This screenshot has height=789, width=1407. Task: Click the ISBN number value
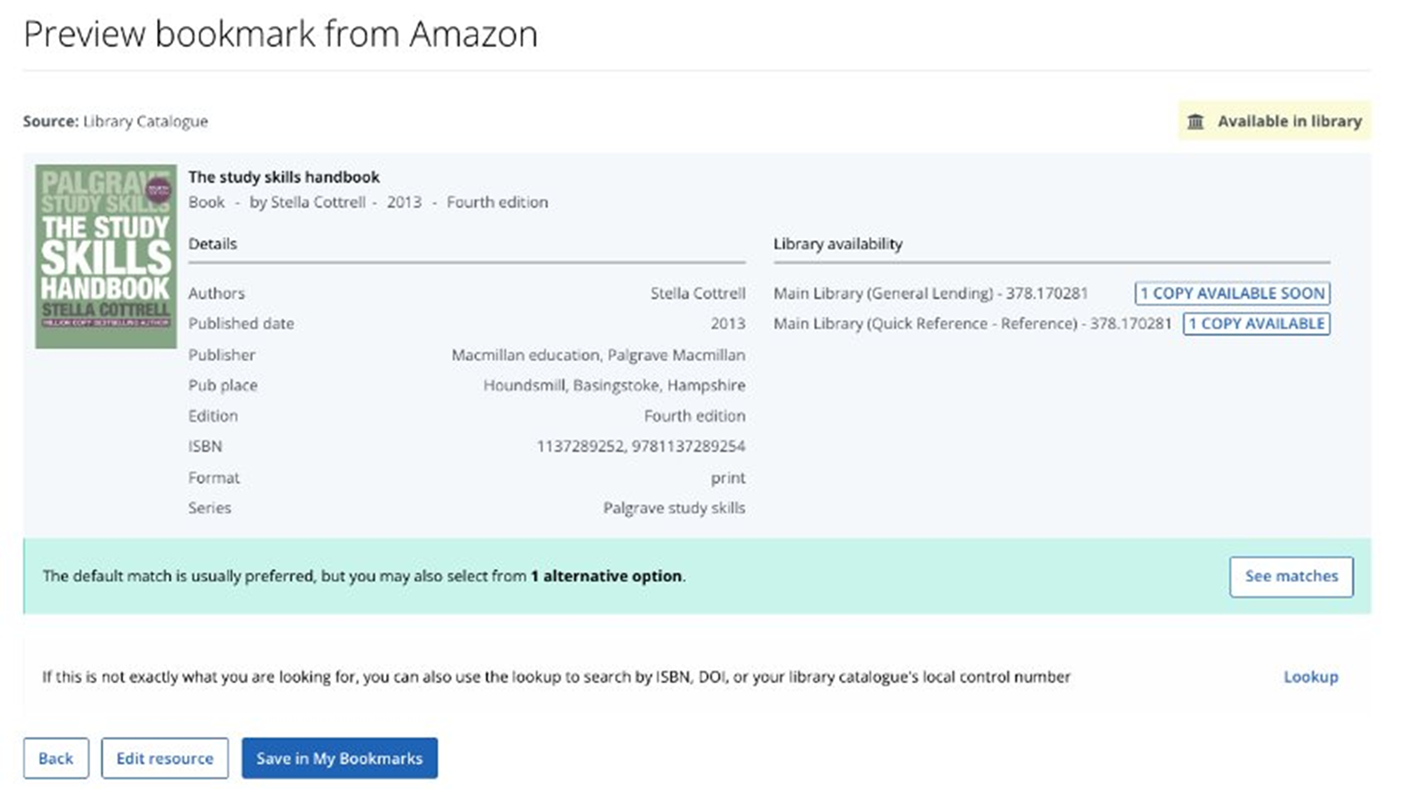click(640, 447)
